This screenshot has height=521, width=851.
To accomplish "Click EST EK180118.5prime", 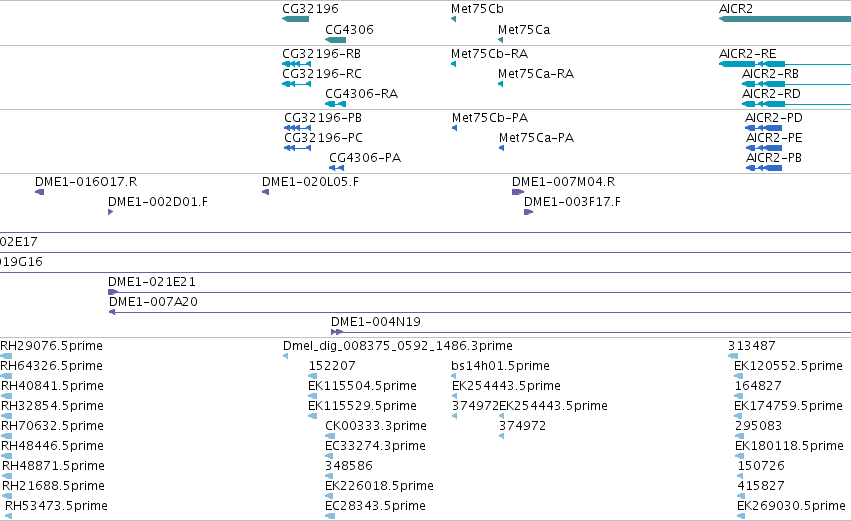I will pyautogui.click(x=789, y=446).
